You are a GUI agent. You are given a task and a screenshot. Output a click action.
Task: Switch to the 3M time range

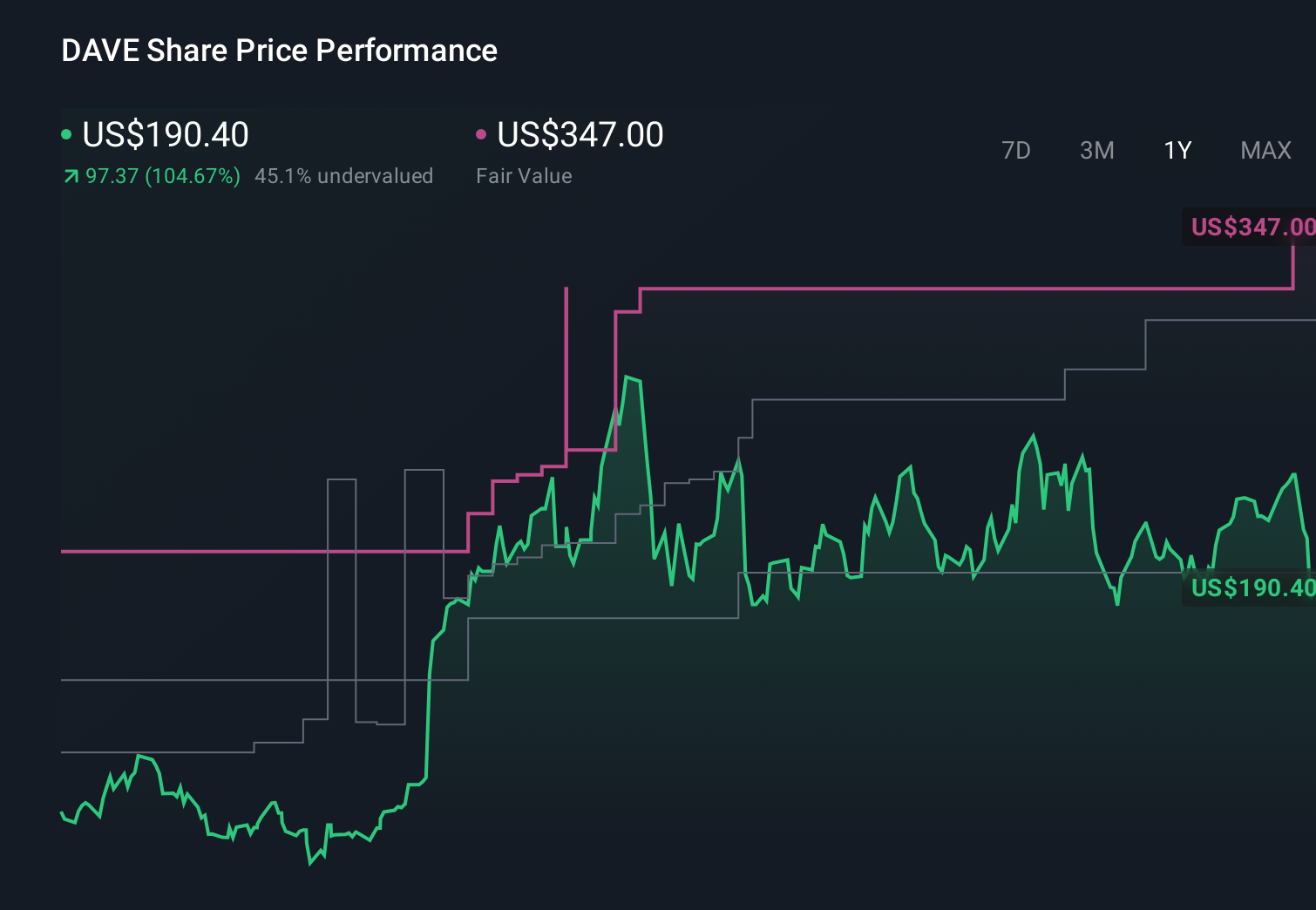1096,150
